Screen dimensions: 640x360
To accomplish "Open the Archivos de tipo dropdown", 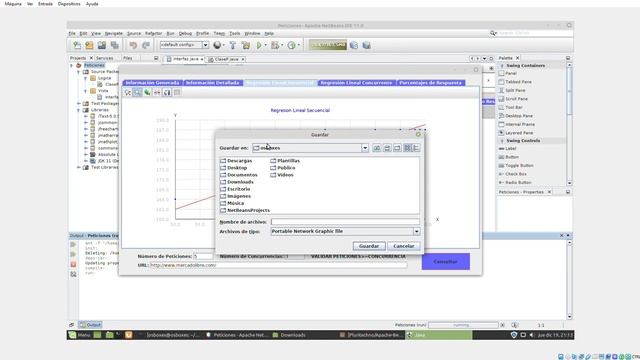I will [416, 231].
